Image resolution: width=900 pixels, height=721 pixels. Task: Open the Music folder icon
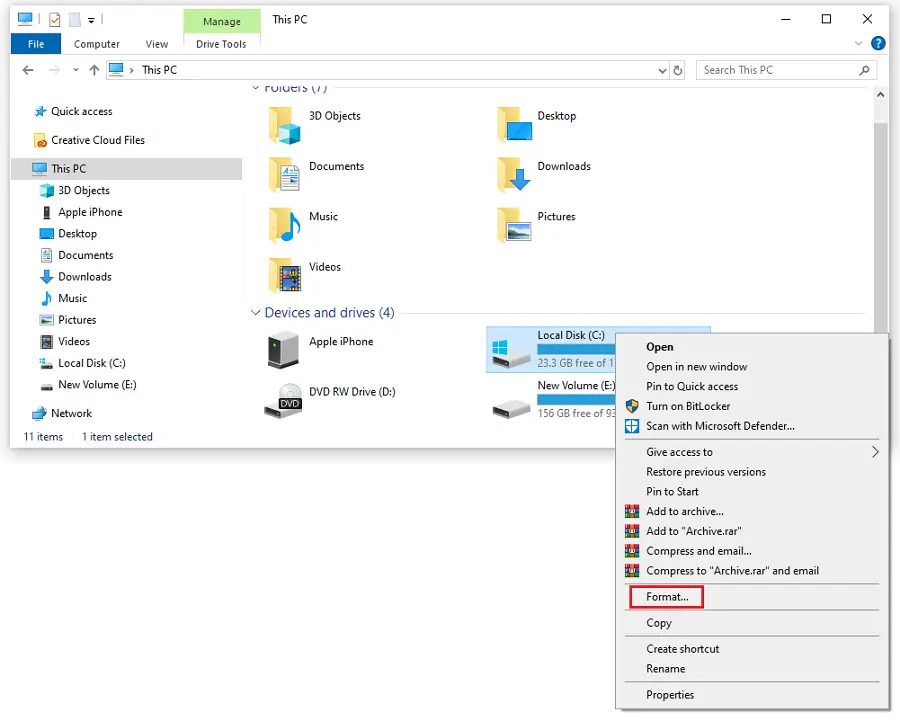click(285, 226)
